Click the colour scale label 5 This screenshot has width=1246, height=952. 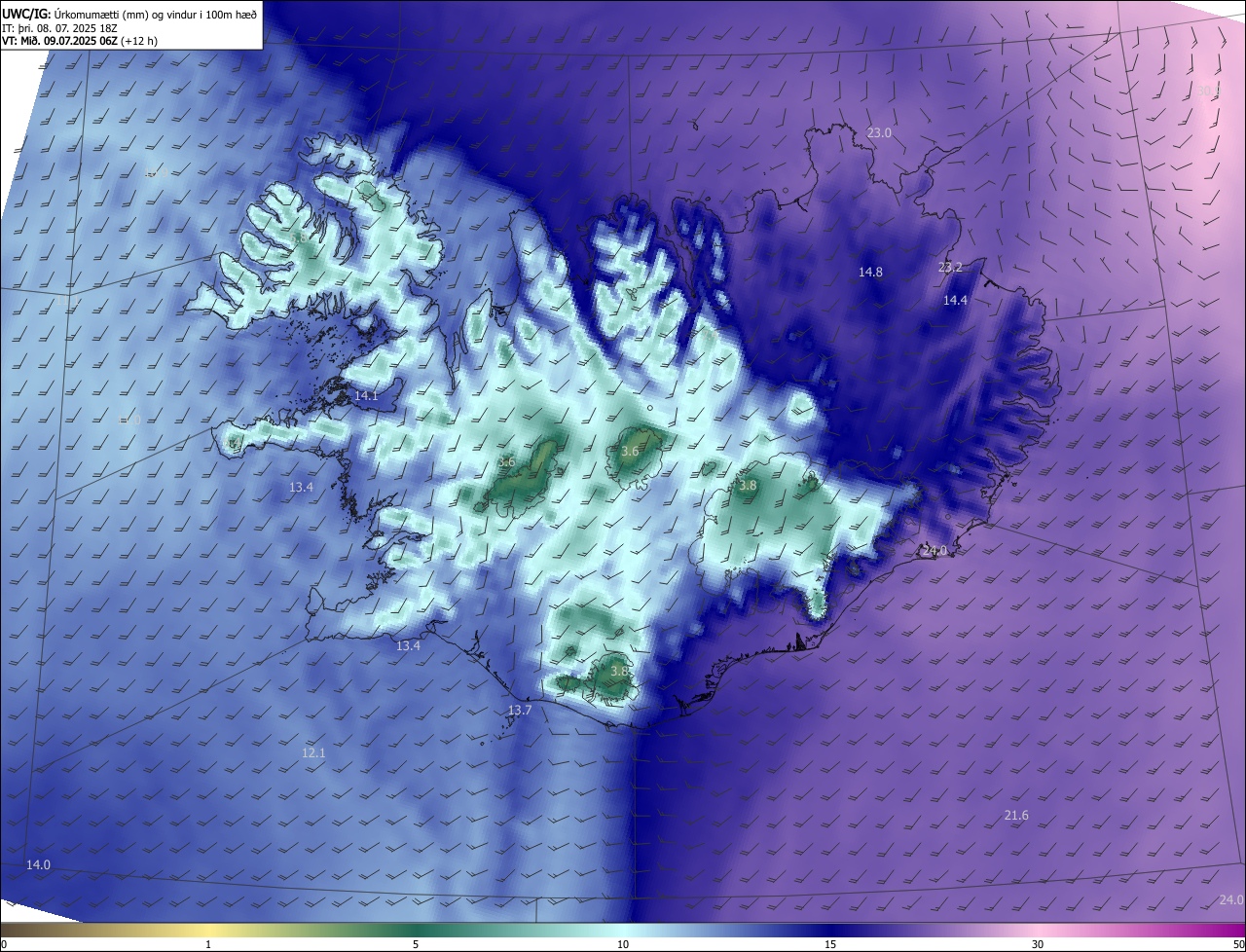coord(416,944)
